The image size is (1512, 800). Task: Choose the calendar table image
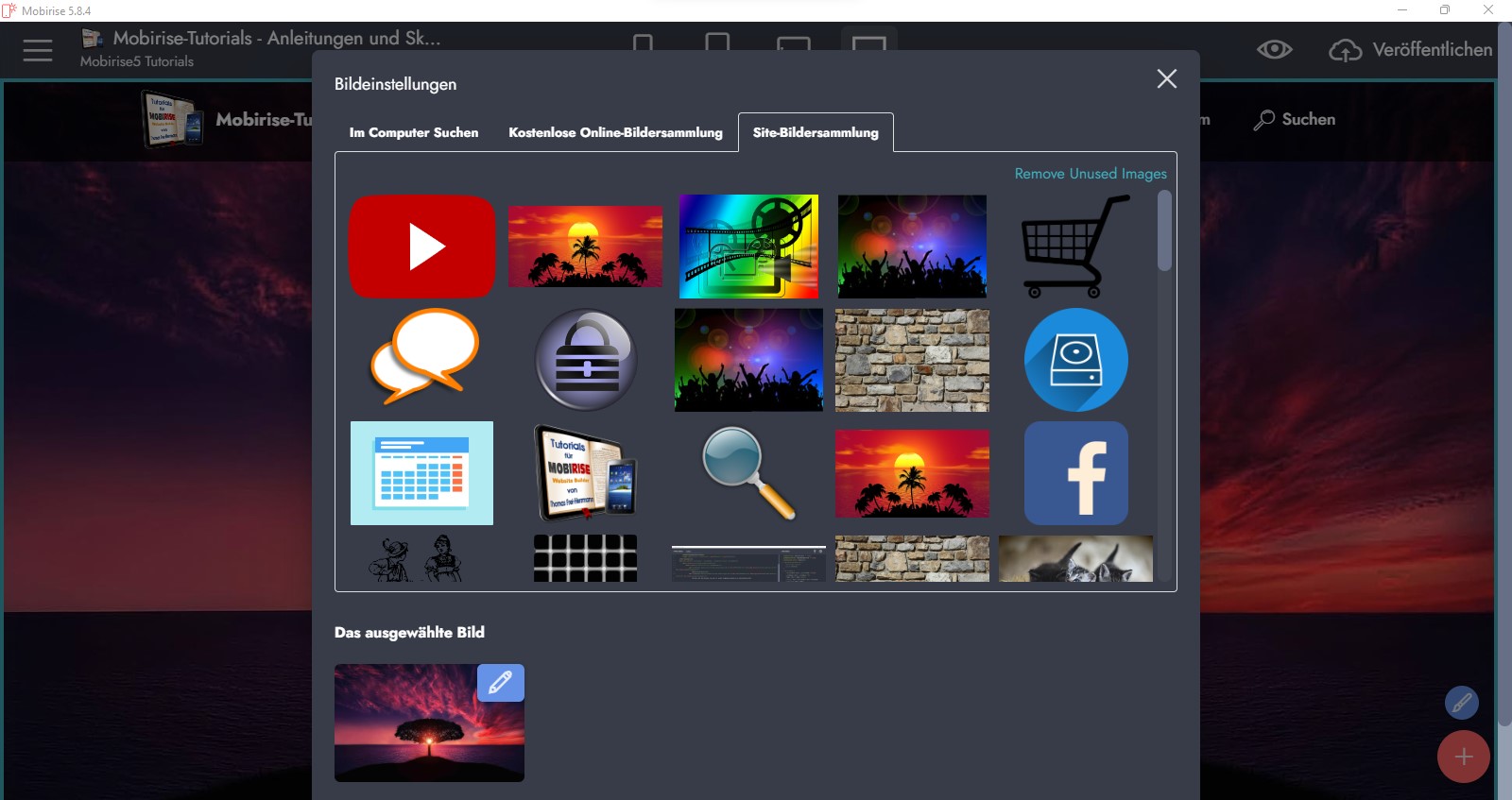pos(421,473)
